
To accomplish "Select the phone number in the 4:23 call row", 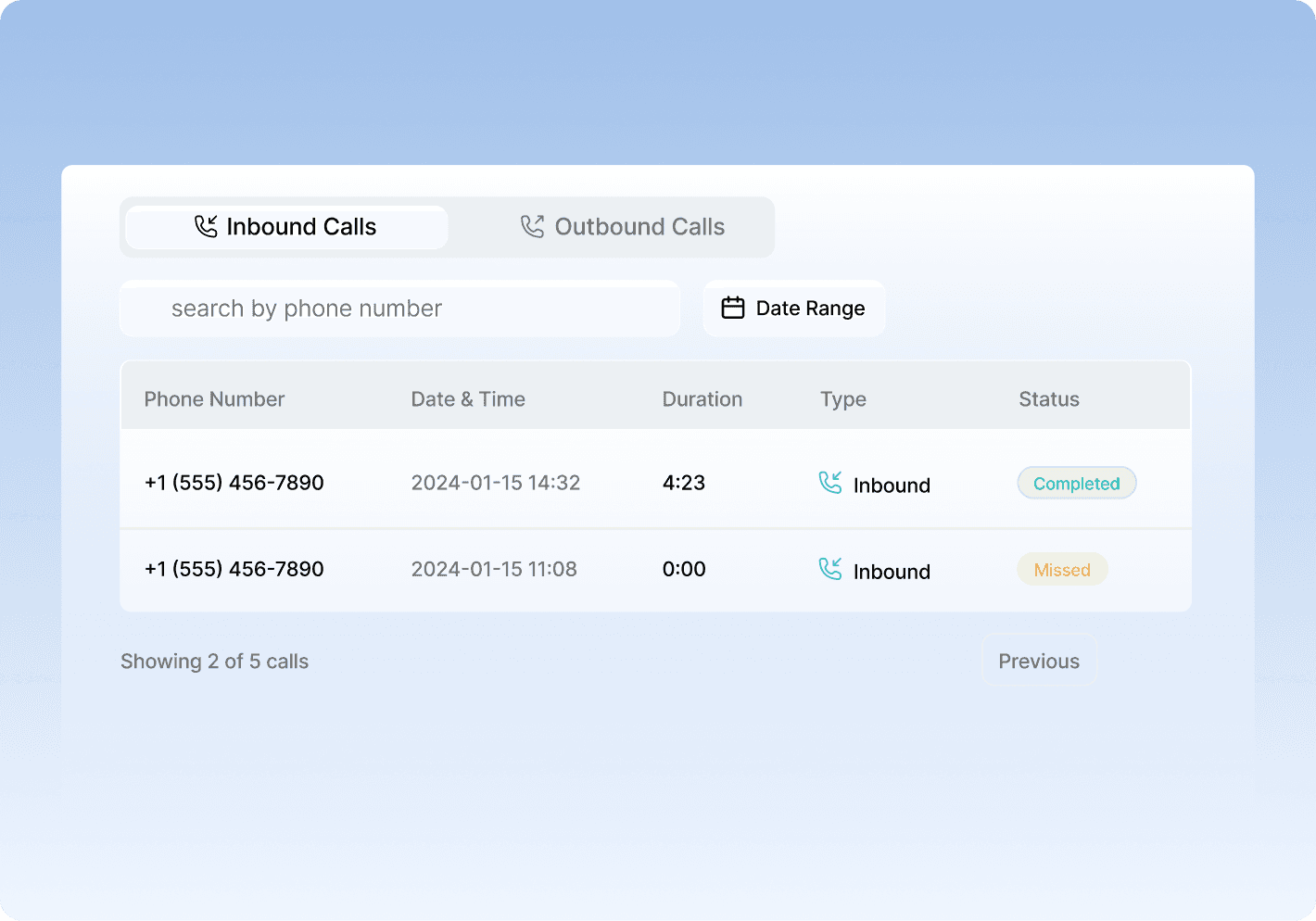I will coord(234,483).
